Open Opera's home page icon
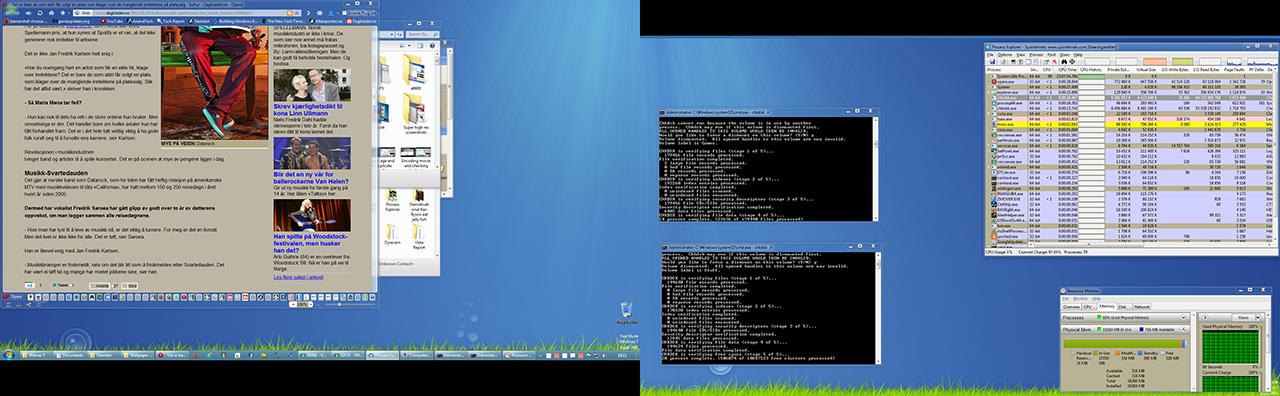1280x396 pixels. point(52,13)
